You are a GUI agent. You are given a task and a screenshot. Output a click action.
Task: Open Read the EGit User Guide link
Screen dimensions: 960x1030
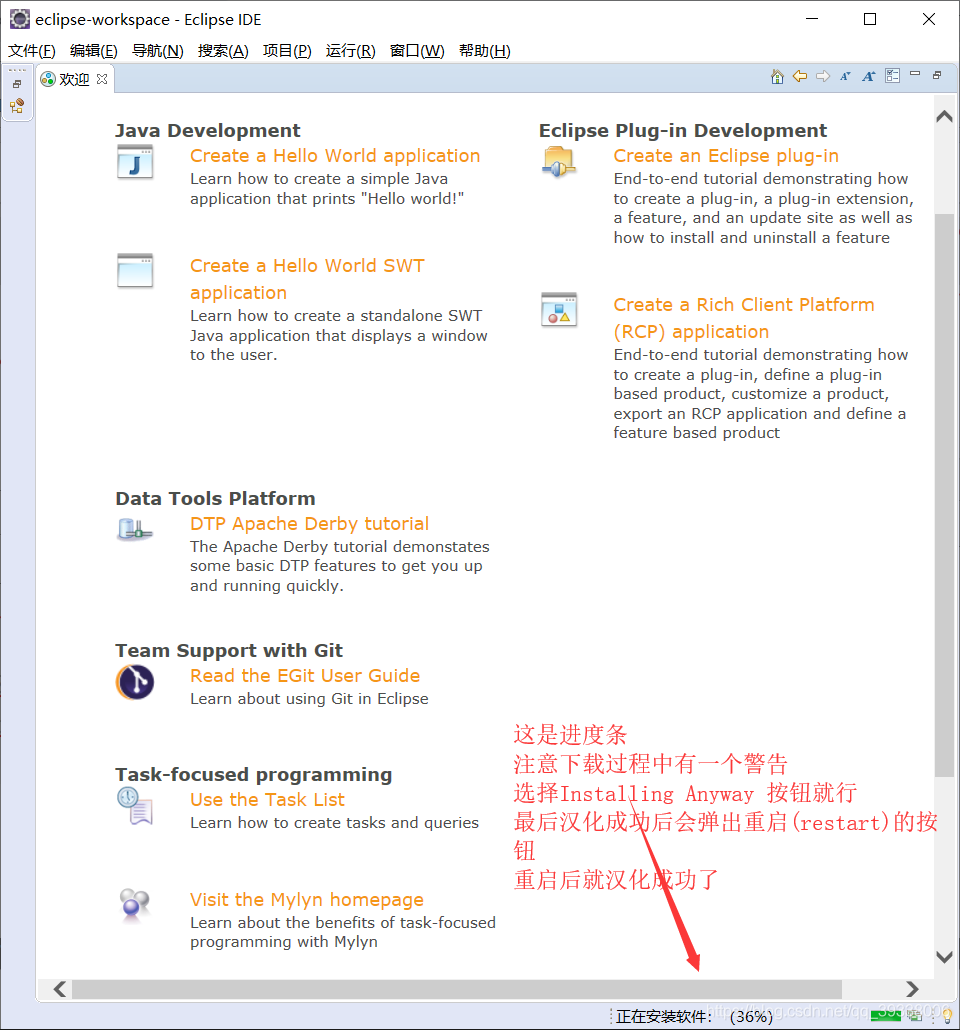305,675
